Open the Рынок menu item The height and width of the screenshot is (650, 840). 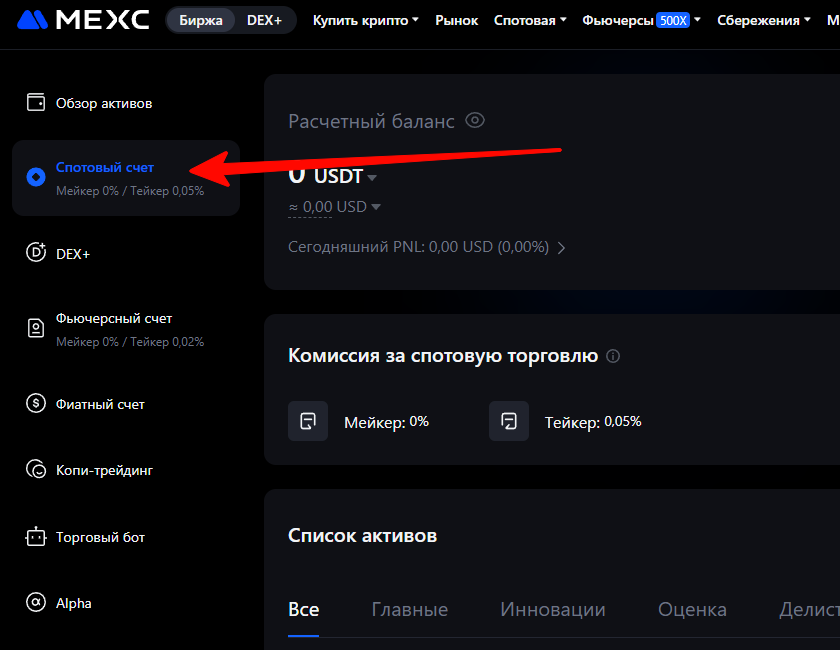point(456,20)
